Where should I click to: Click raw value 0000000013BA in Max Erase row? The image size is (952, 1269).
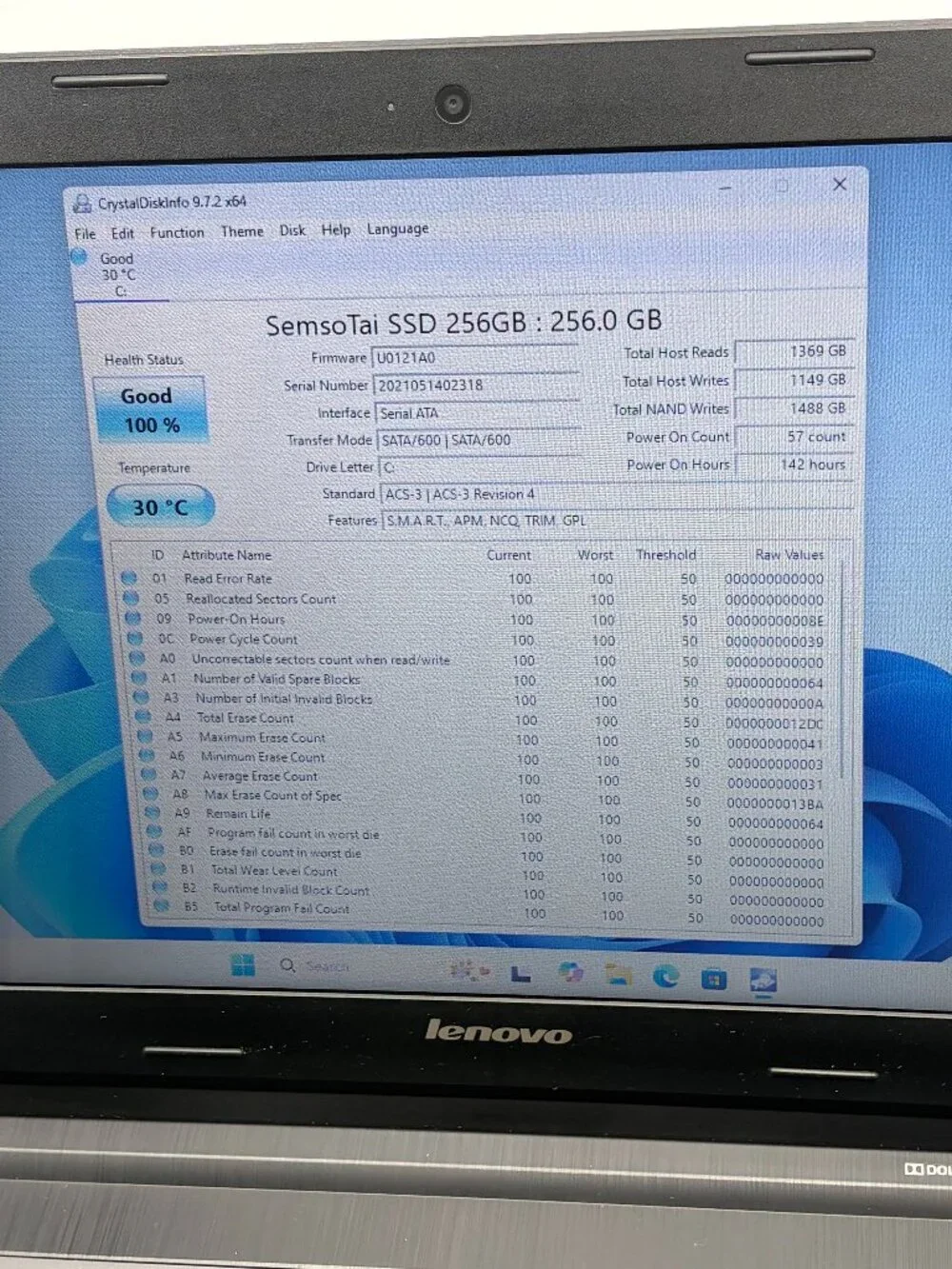coord(775,803)
